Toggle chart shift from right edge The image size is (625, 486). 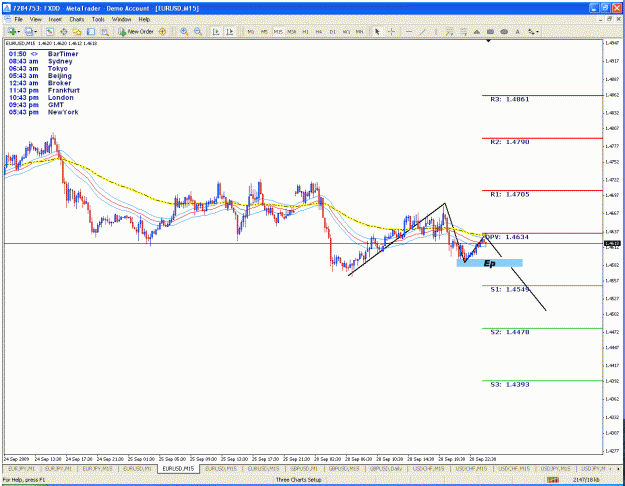(230, 31)
